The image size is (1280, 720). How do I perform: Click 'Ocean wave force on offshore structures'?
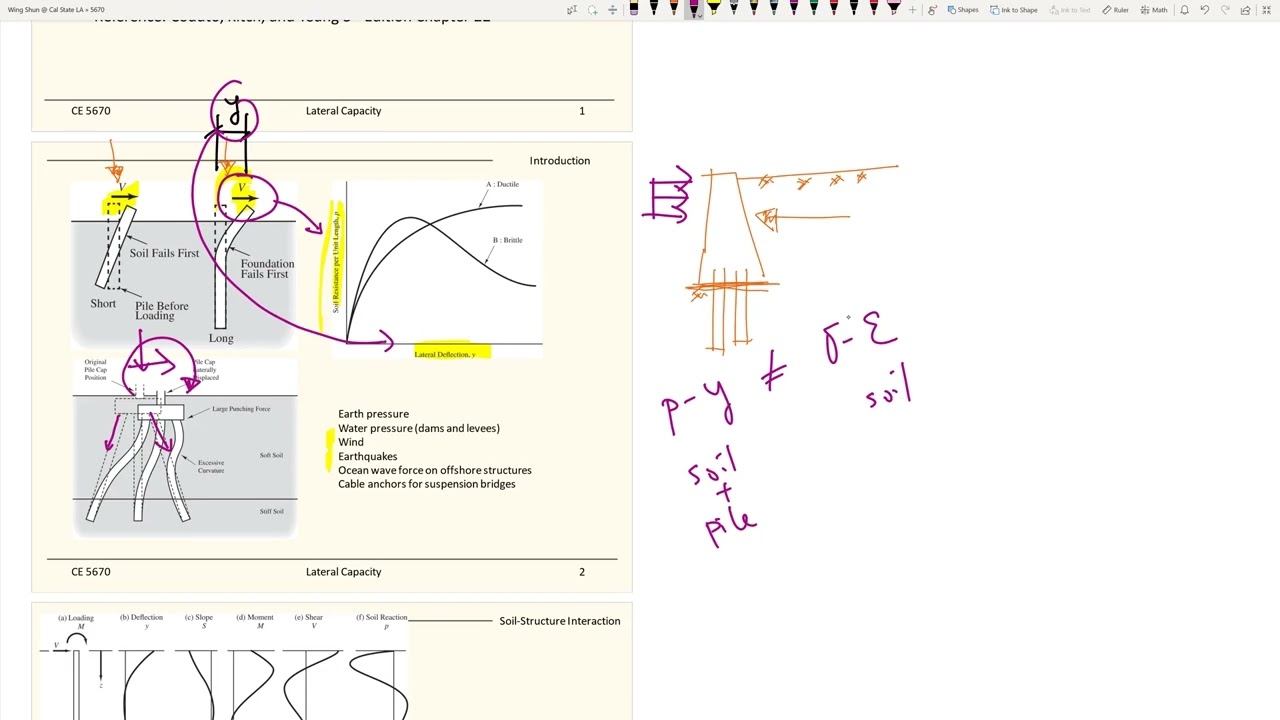point(435,470)
